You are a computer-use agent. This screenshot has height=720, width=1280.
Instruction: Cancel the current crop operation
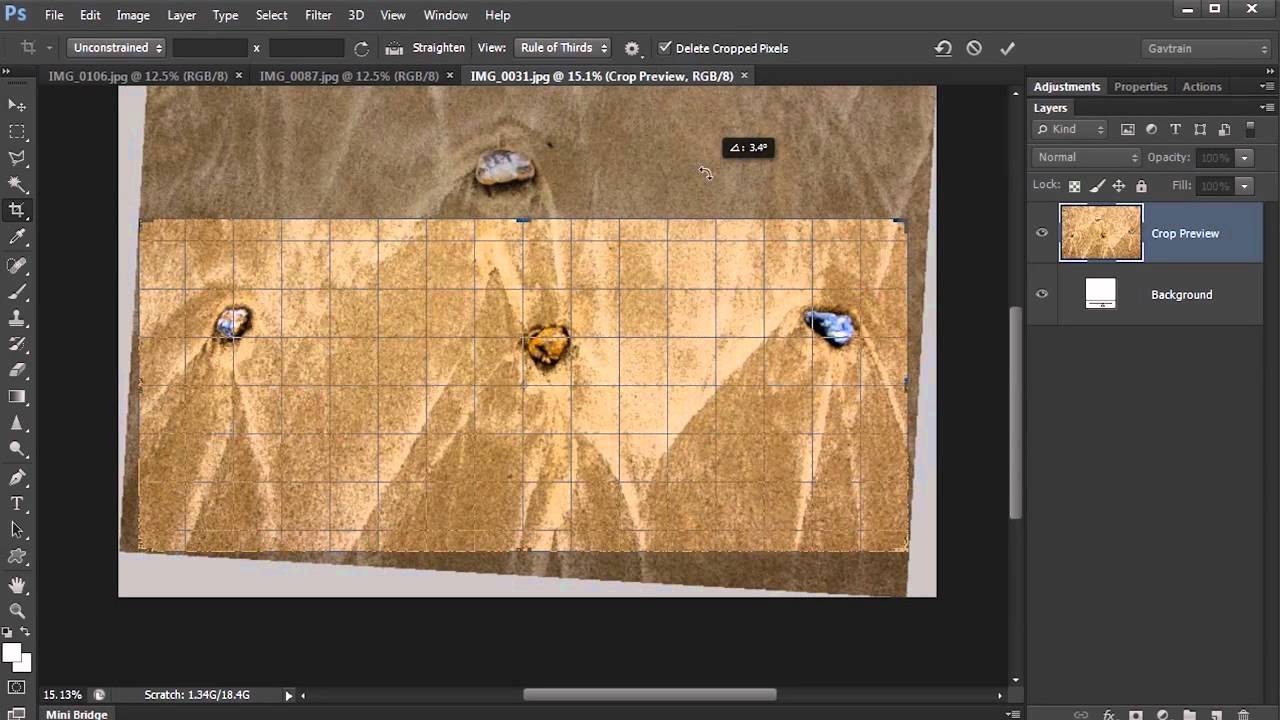coord(974,48)
